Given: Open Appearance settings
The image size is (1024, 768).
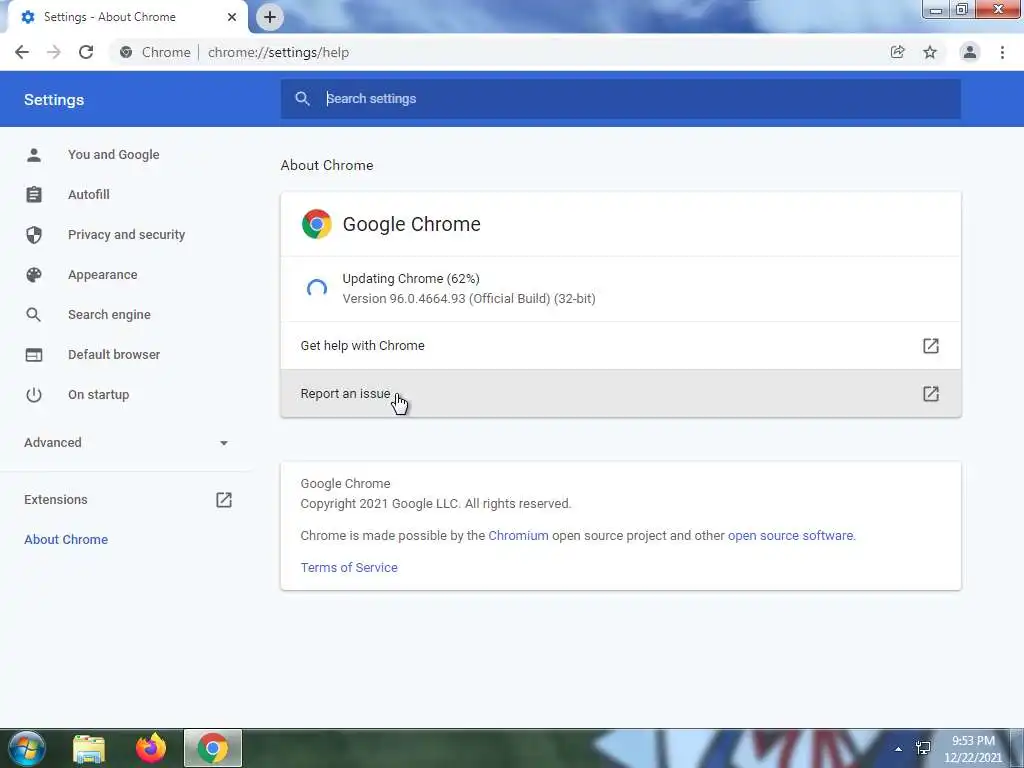Looking at the screenshot, I should coord(103,275).
